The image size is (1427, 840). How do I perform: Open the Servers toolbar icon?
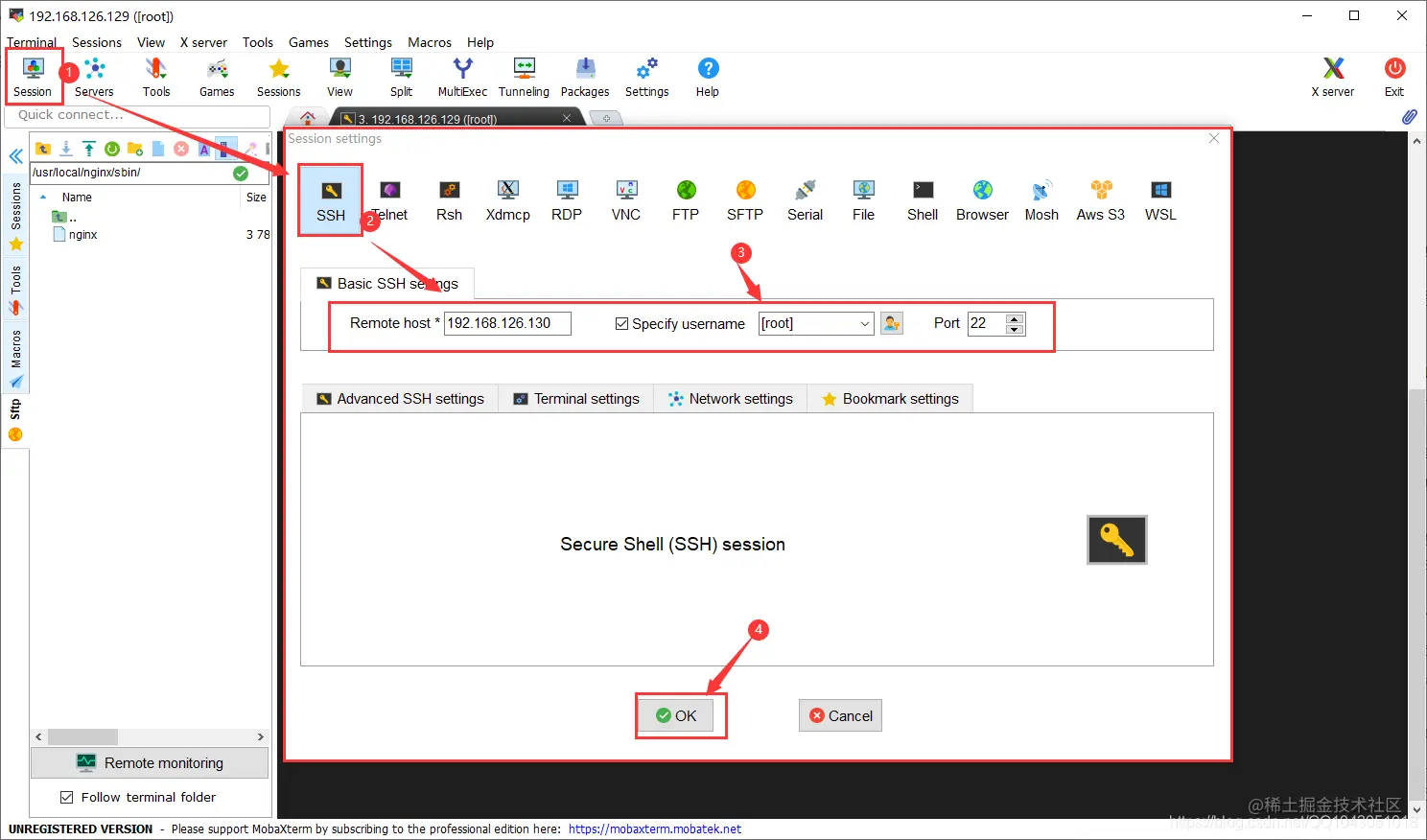point(94,77)
